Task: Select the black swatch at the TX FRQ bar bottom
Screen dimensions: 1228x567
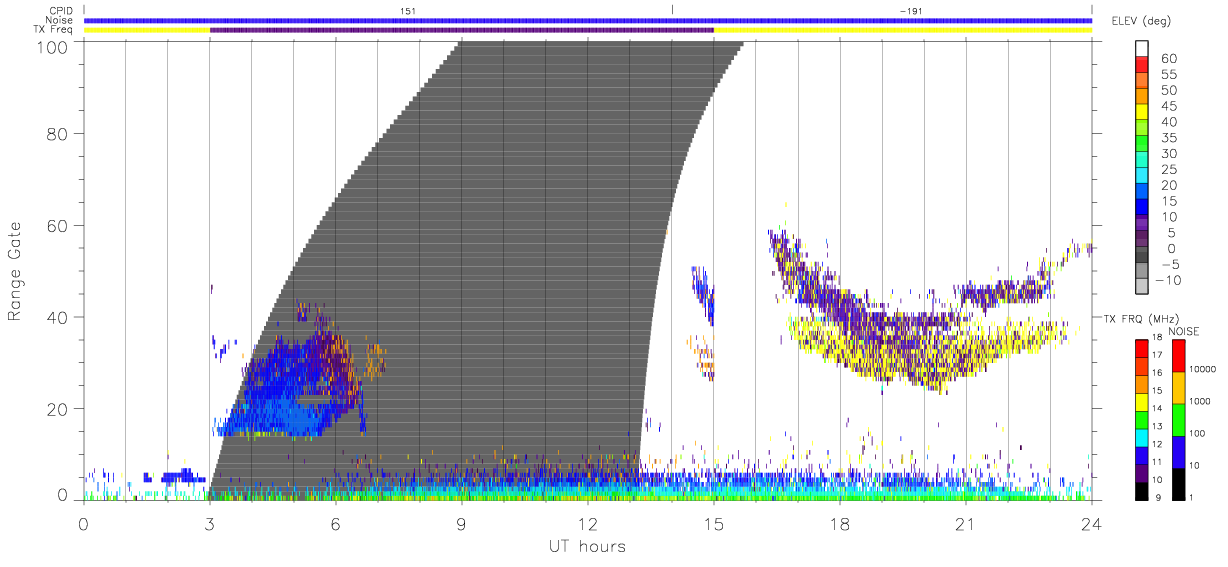Action: [x=1141, y=489]
